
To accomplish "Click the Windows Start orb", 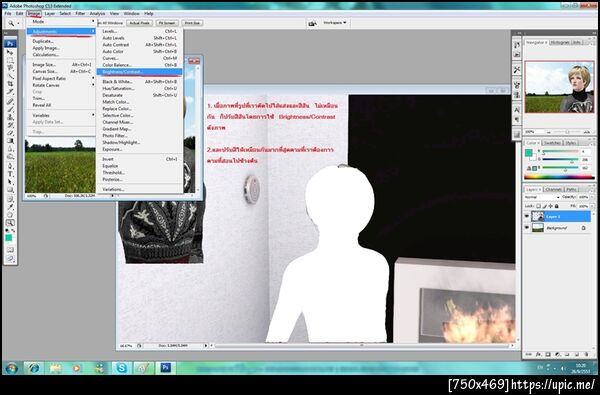I will [11, 368].
